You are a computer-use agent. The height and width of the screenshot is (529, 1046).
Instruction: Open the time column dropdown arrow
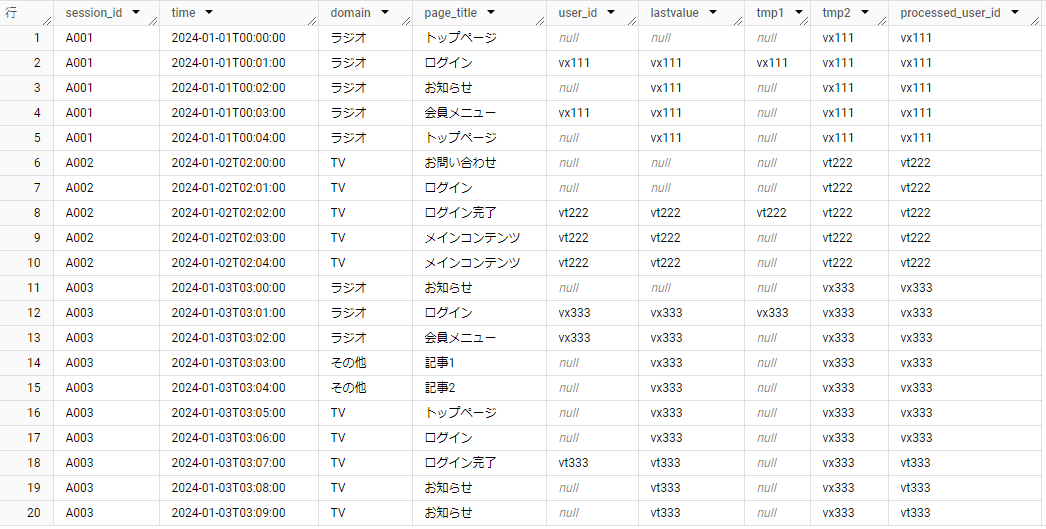[208, 13]
